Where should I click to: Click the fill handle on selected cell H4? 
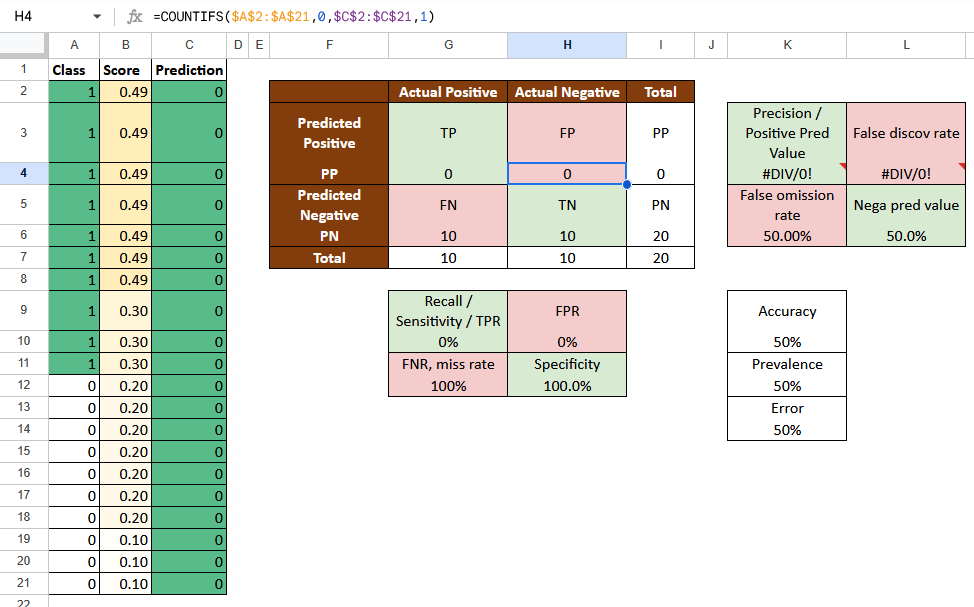point(627,185)
